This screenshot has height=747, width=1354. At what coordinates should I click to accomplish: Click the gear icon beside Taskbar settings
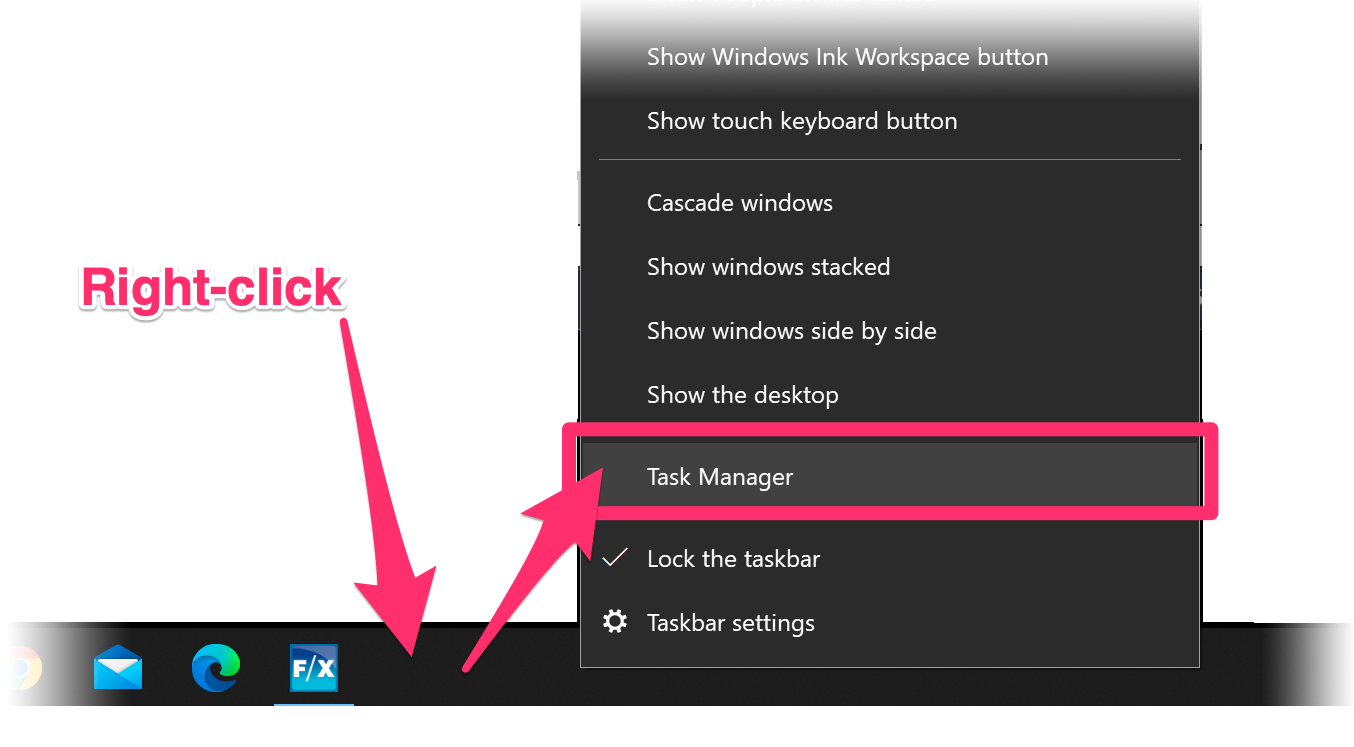(615, 622)
